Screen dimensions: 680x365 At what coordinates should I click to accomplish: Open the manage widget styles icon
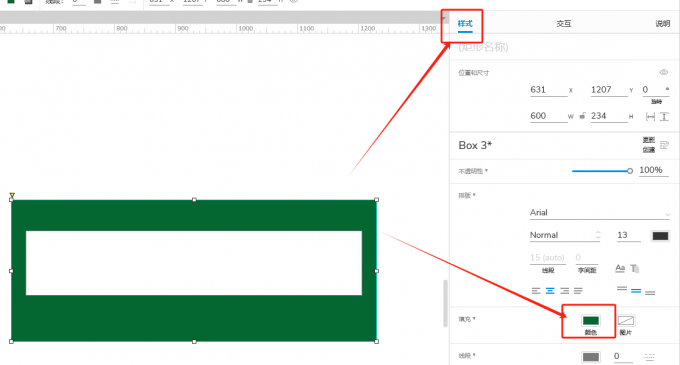coord(664,145)
